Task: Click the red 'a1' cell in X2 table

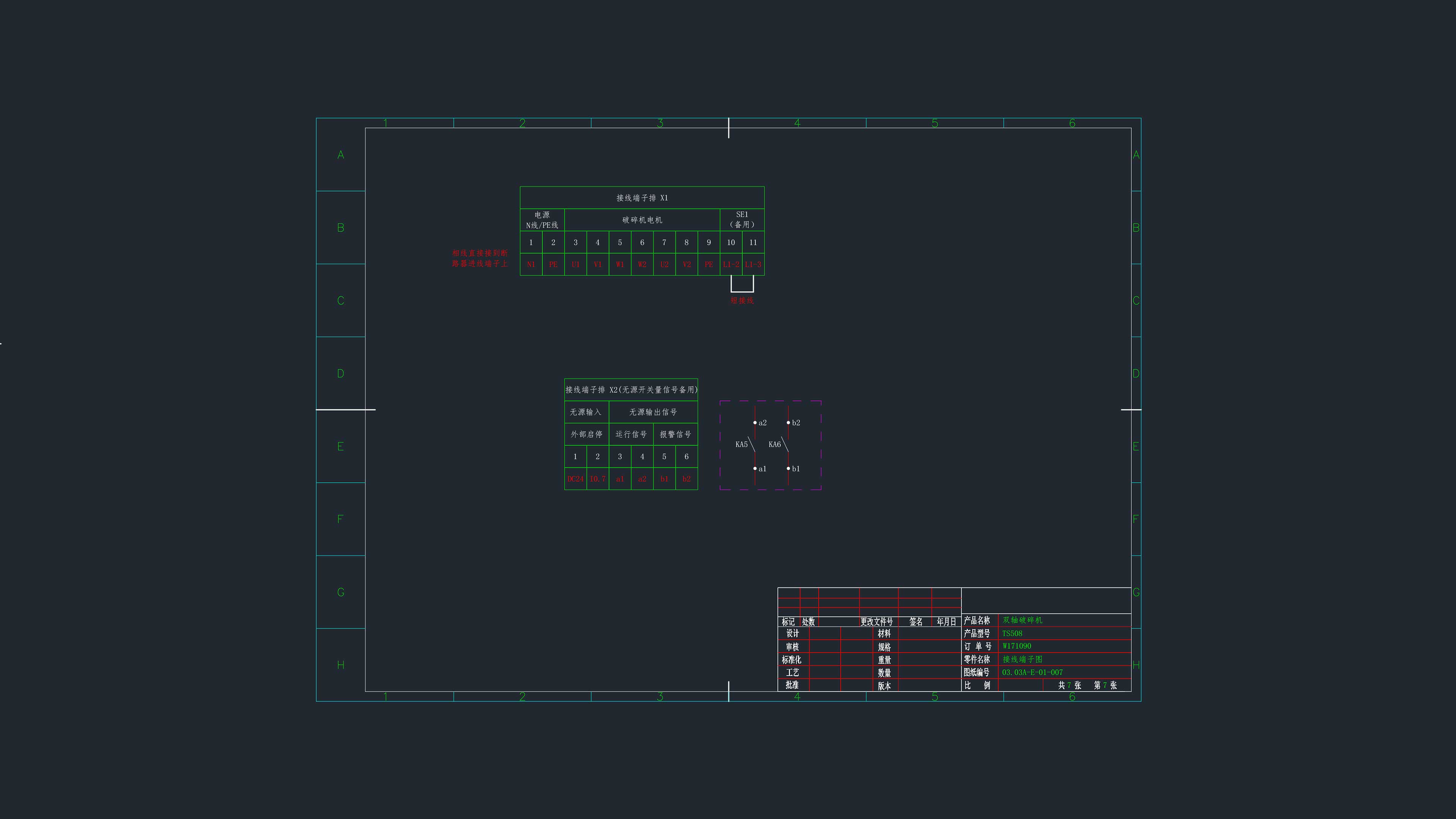Action: coord(620,479)
